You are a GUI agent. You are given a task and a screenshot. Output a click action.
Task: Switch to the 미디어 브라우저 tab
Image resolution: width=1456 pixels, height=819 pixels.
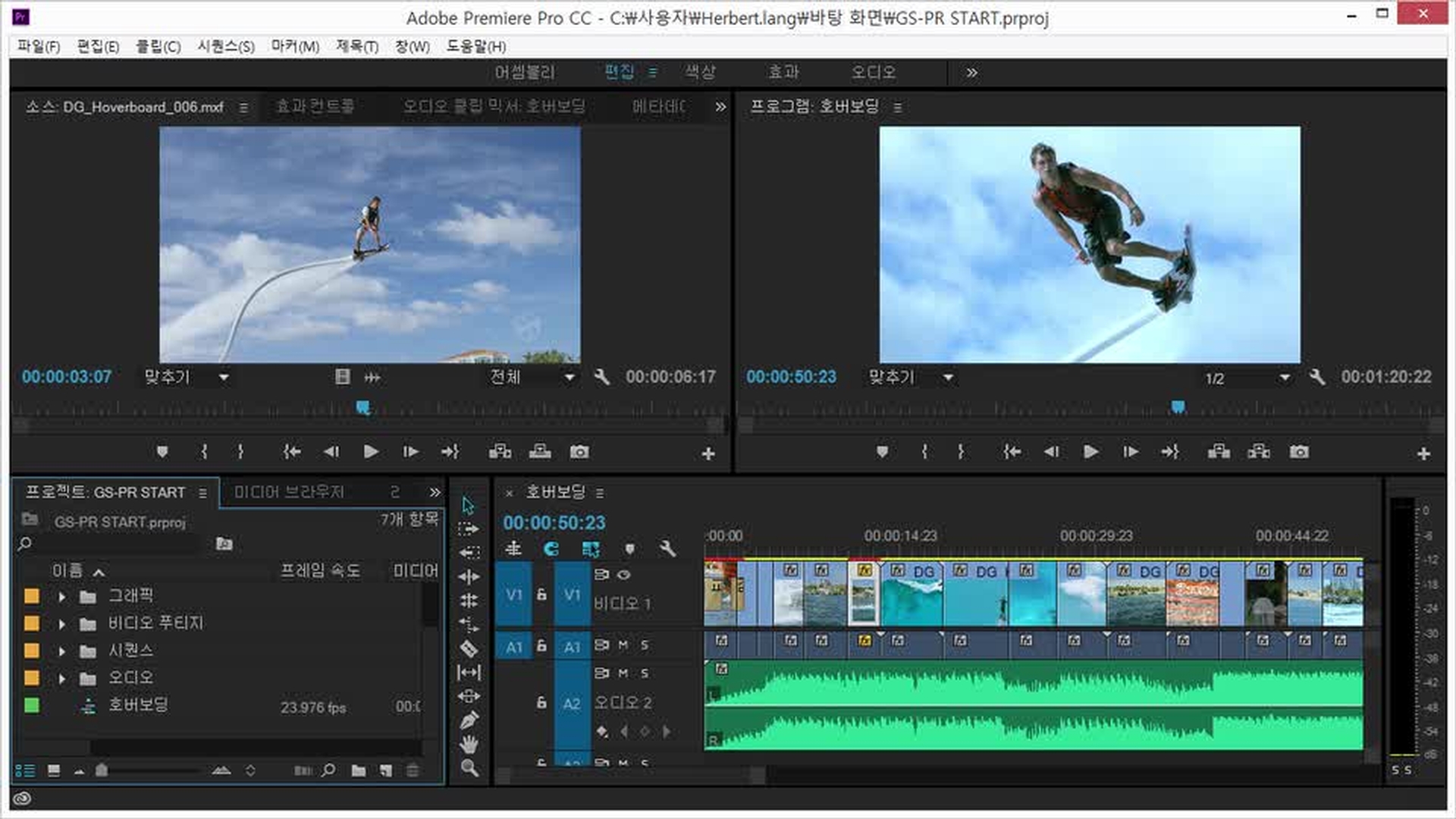coord(288,492)
